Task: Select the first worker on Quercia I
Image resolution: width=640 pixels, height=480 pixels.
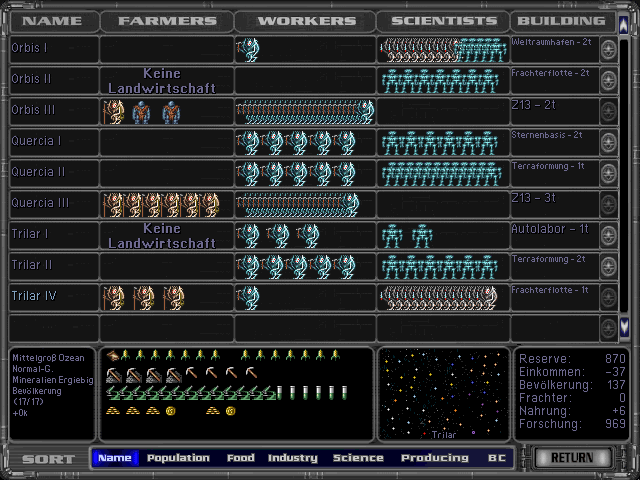Action: click(247, 143)
